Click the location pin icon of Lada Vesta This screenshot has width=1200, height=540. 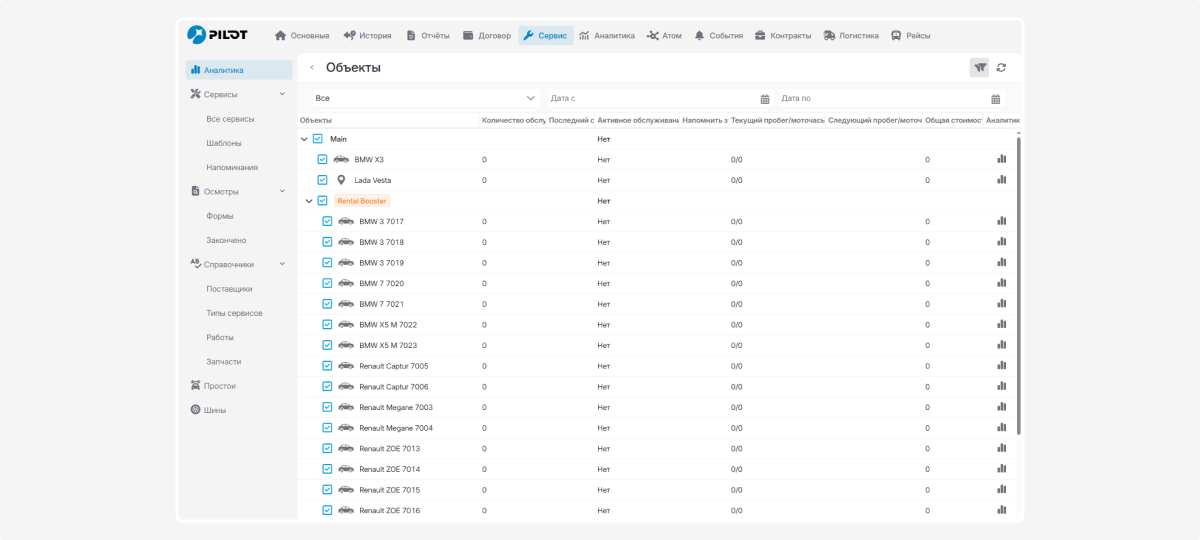click(x=341, y=180)
